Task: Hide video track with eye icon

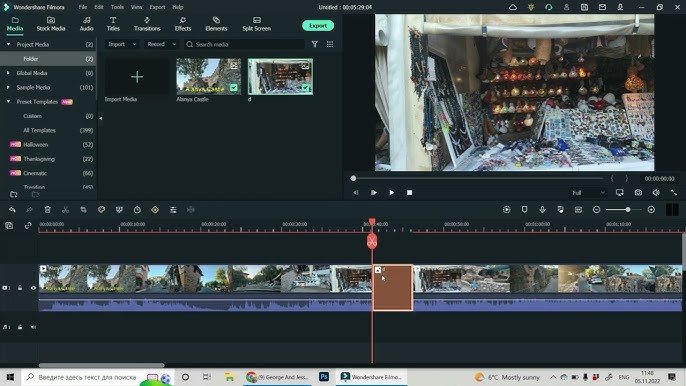Action: click(x=33, y=288)
